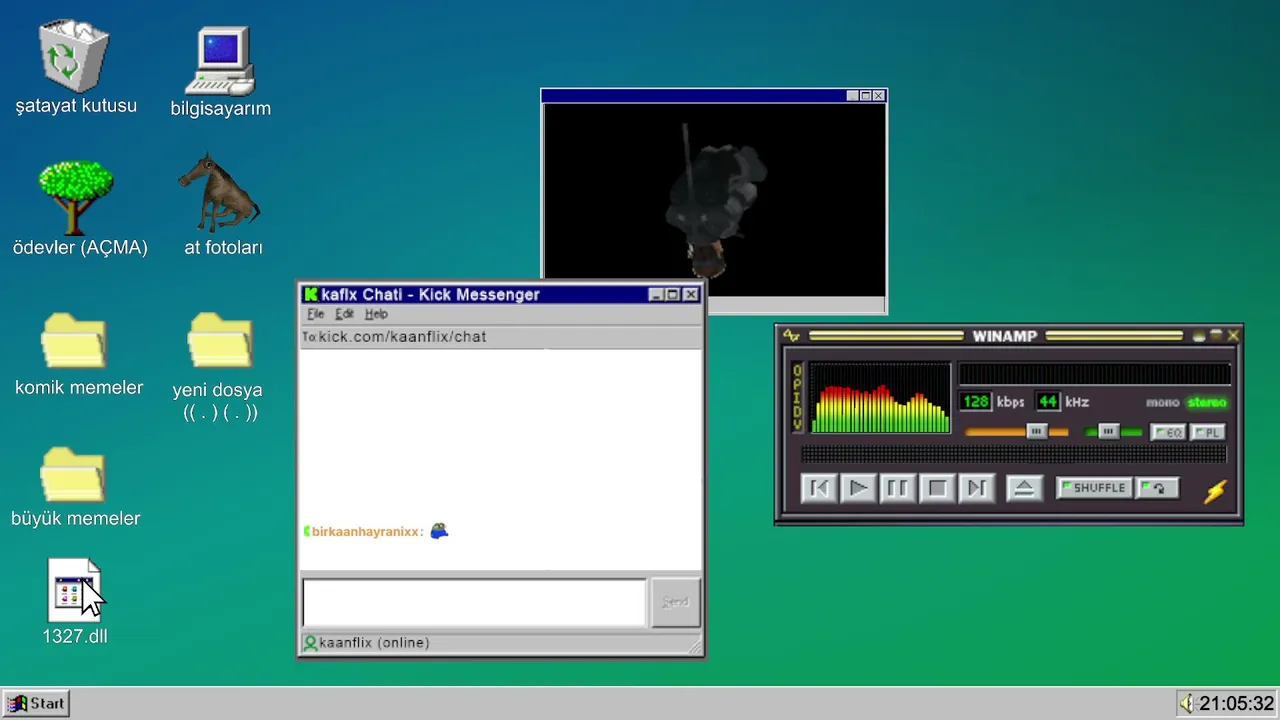1280x720 pixels.
Task: Click Winamp play button
Action: tap(858, 488)
